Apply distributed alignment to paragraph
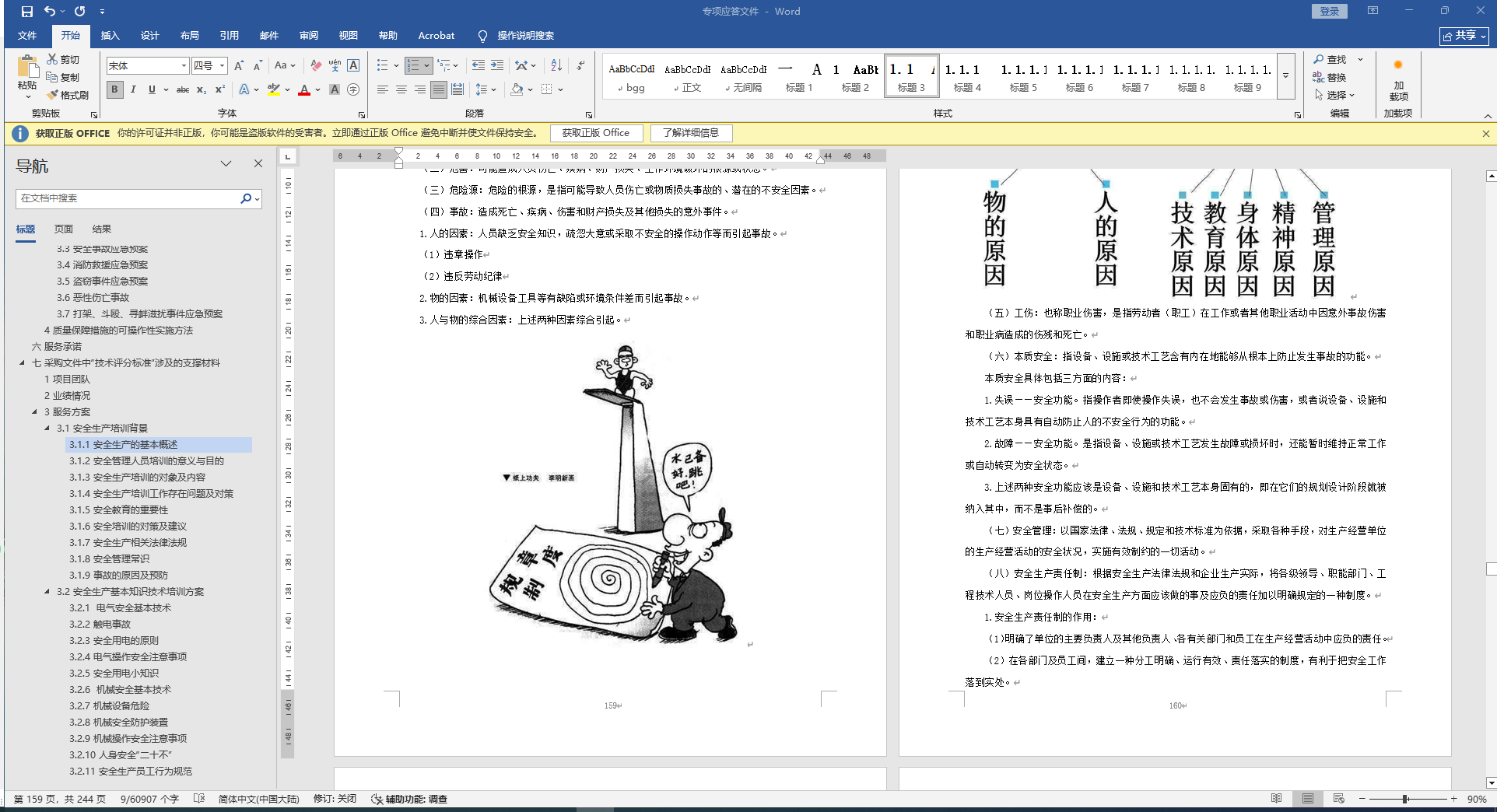The height and width of the screenshot is (812, 1497). [458, 89]
